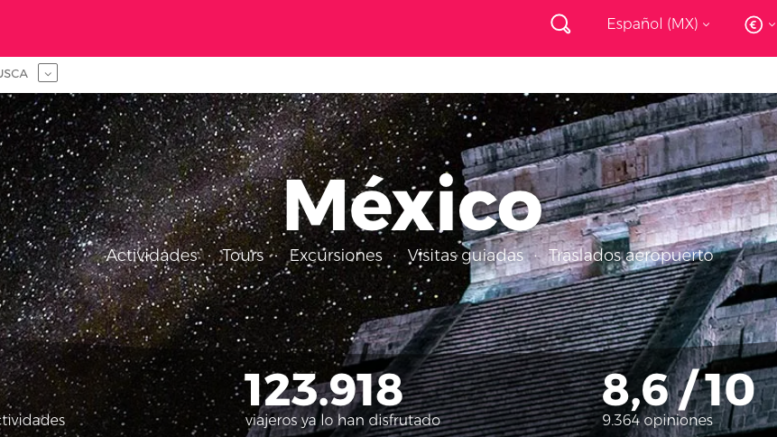
Task: Open search with the magnifier icon
Action: tap(560, 24)
